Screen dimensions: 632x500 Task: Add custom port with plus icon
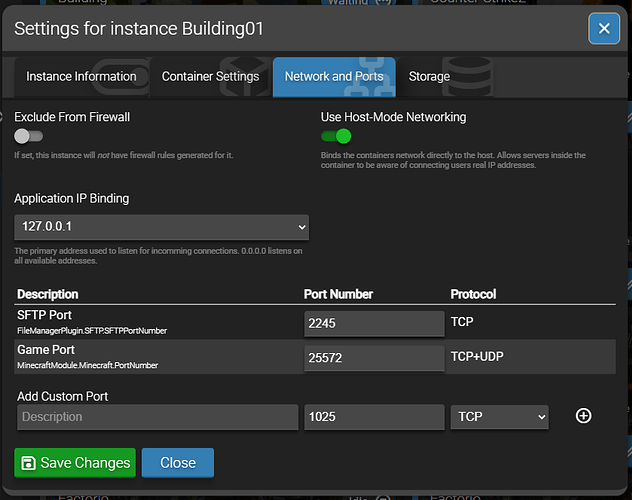pyautogui.click(x=583, y=416)
